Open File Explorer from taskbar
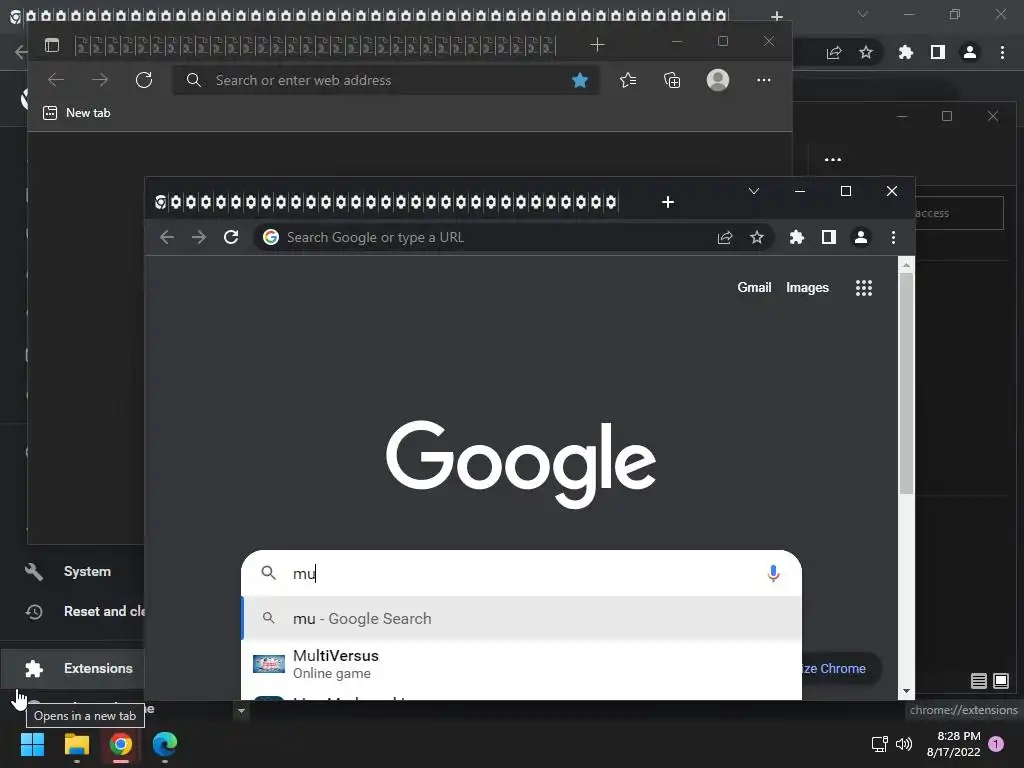1024x768 pixels. [x=76, y=744]
